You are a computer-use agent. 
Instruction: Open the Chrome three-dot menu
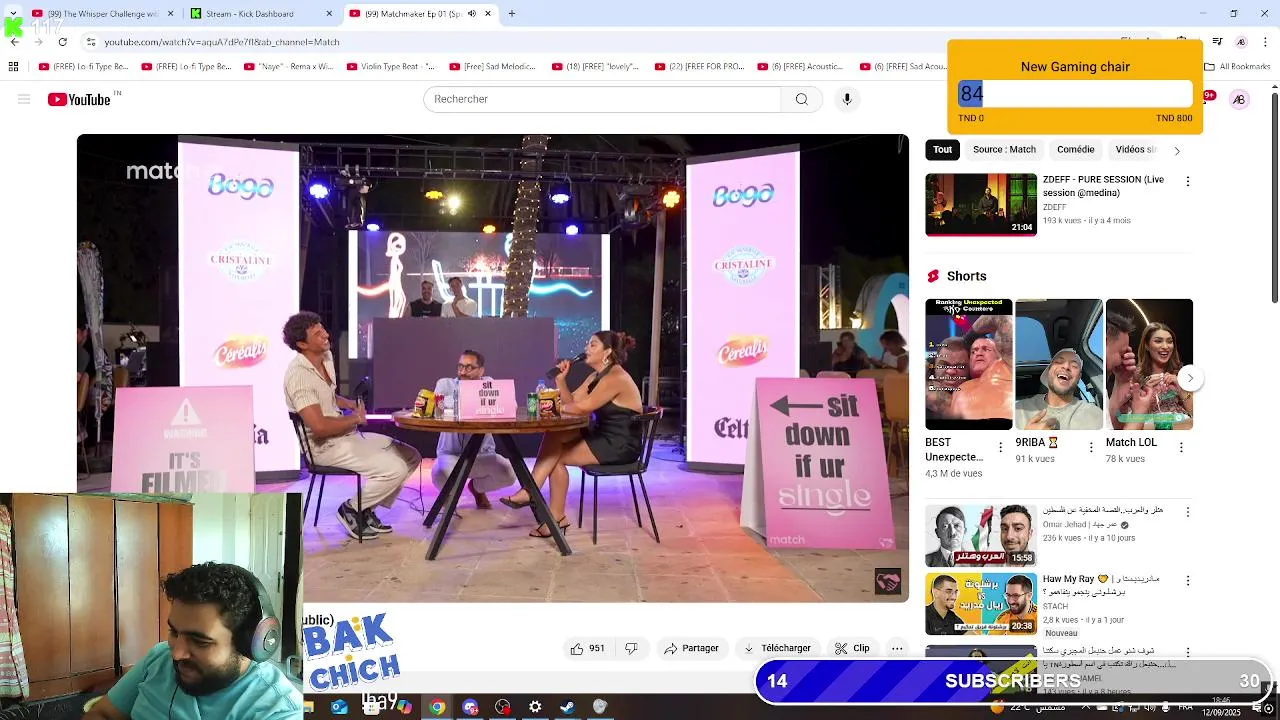click(x=1263, y=42)
